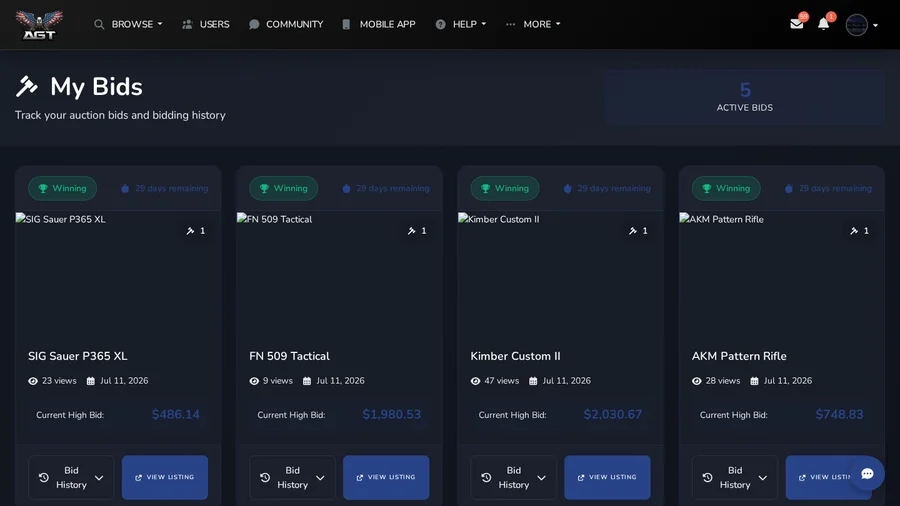Screen dimensions: 900x506
Task: Open the user avatar menu
Action: click(x=856, y=25)
